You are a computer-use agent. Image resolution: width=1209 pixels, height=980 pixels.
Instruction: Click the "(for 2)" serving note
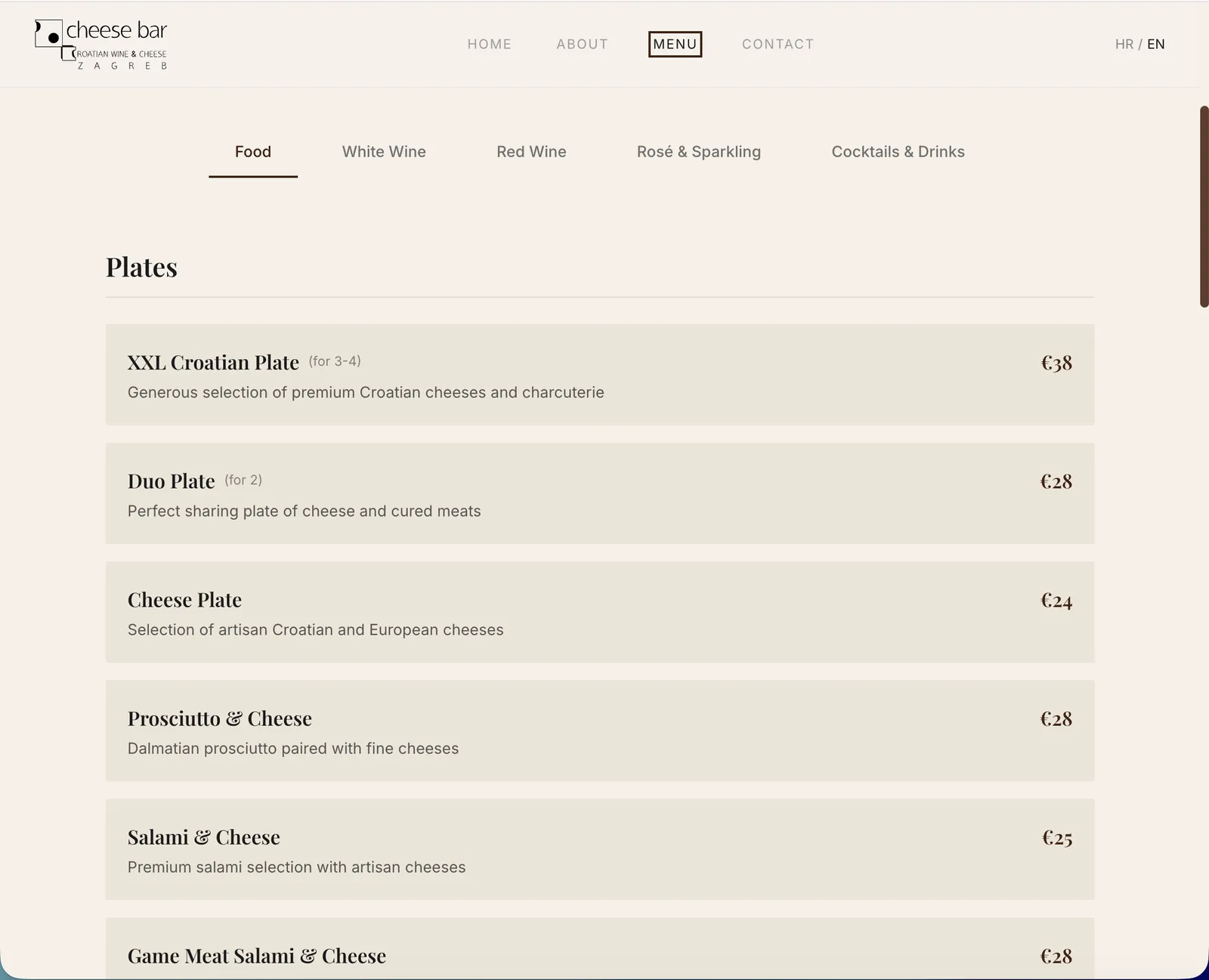click(x=243, y=480)
